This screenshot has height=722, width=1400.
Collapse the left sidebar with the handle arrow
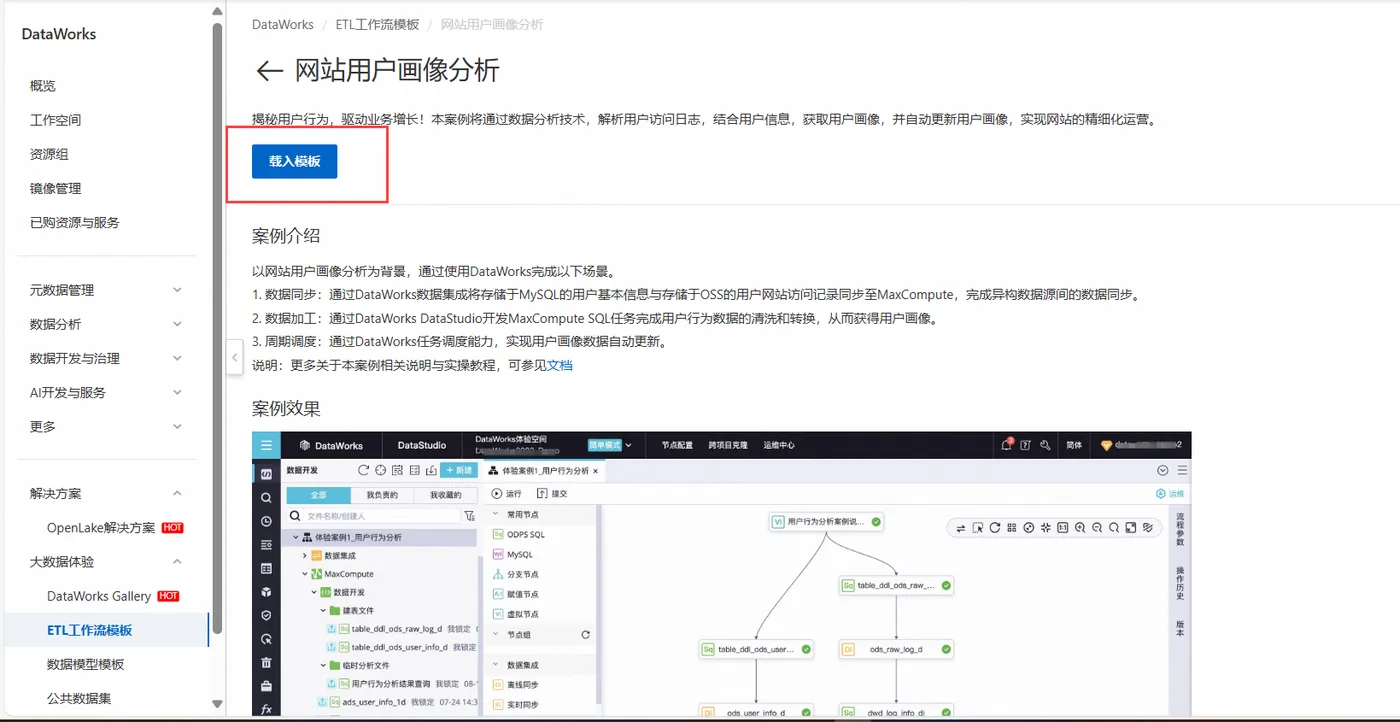(x=234, y=357)
